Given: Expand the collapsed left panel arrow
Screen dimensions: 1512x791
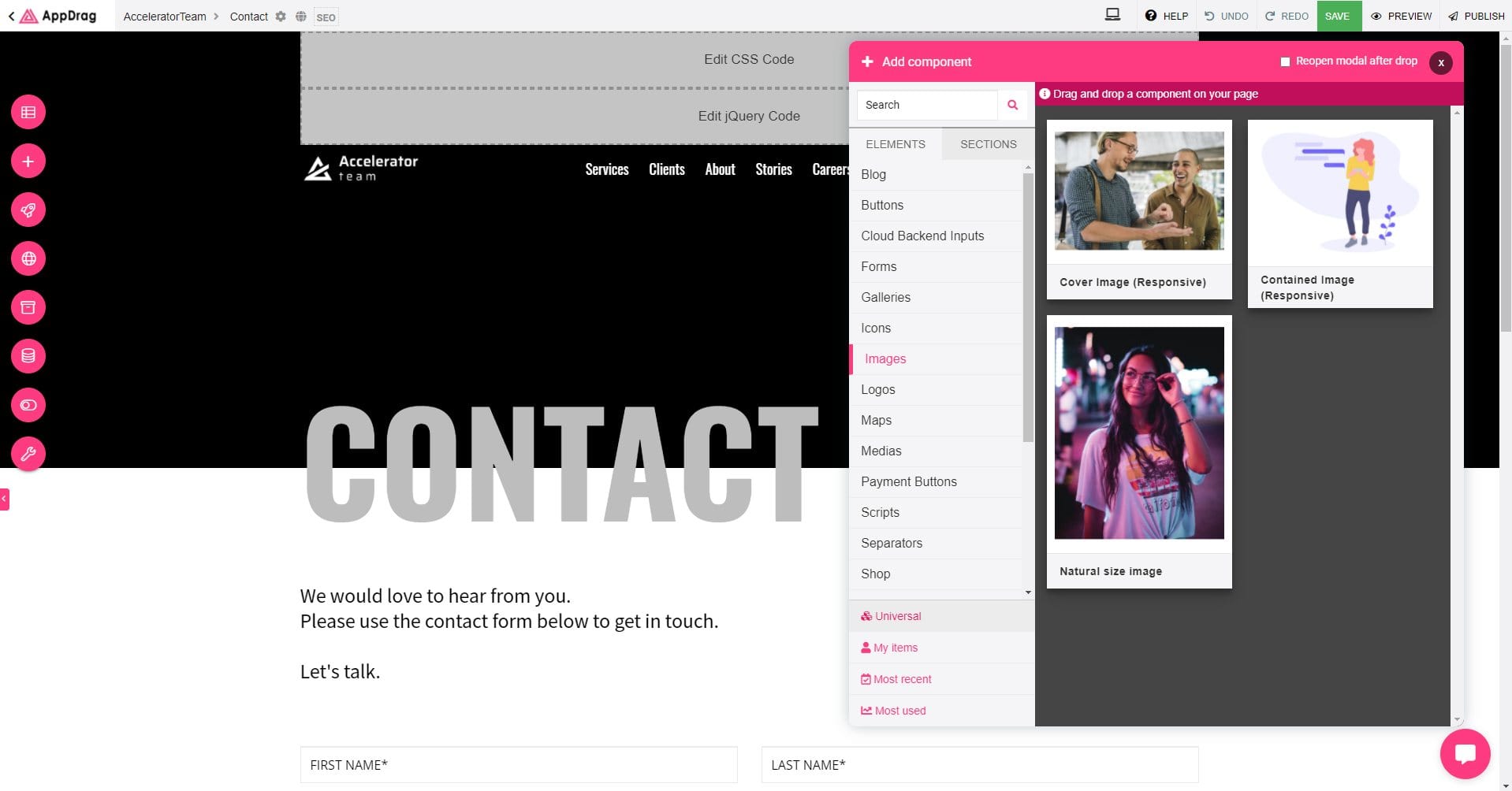Looking at the screenshot, I should click(4, 499).
